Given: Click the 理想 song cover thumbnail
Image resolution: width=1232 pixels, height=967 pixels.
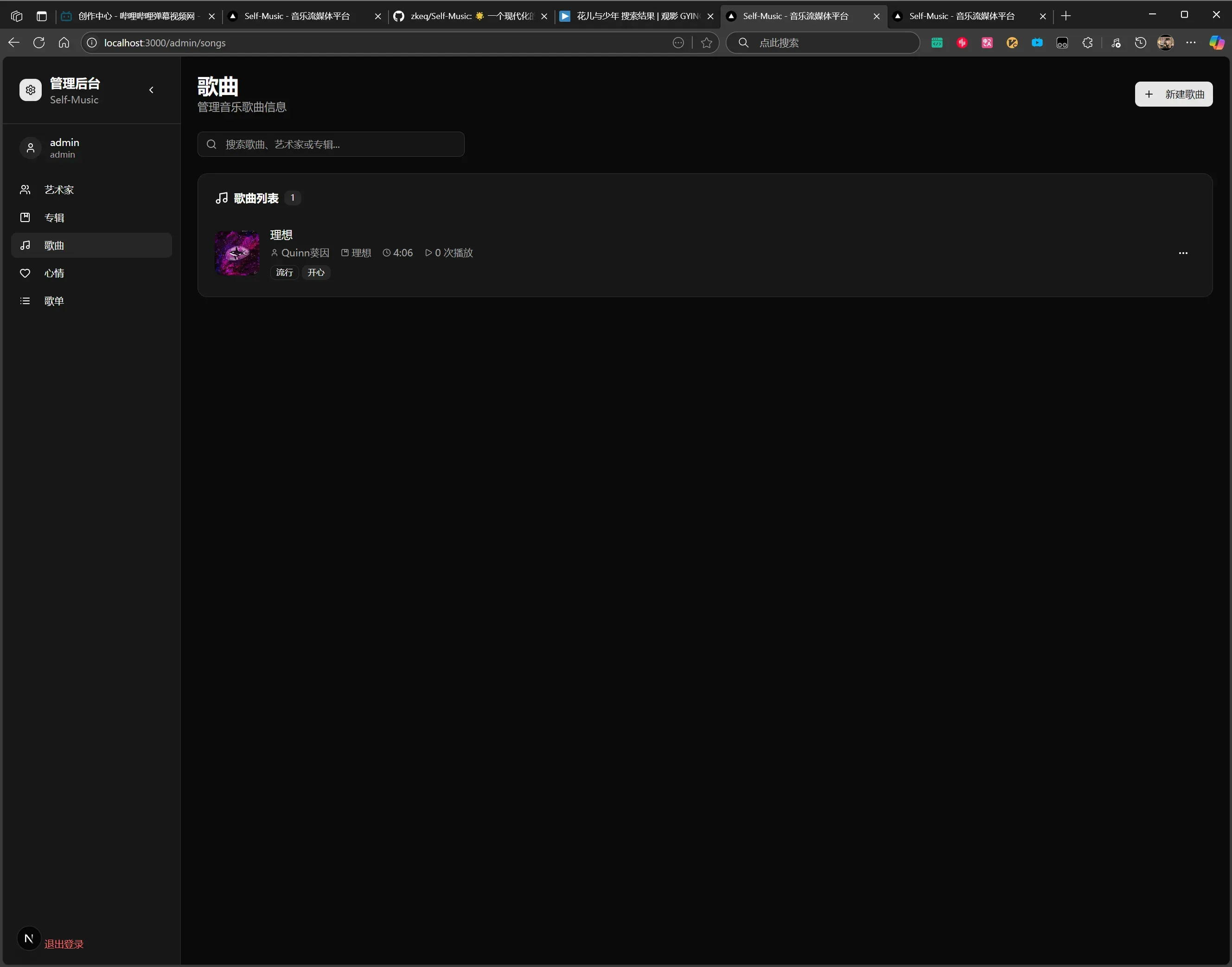Looking at the screenshot, I should [237, 253].
